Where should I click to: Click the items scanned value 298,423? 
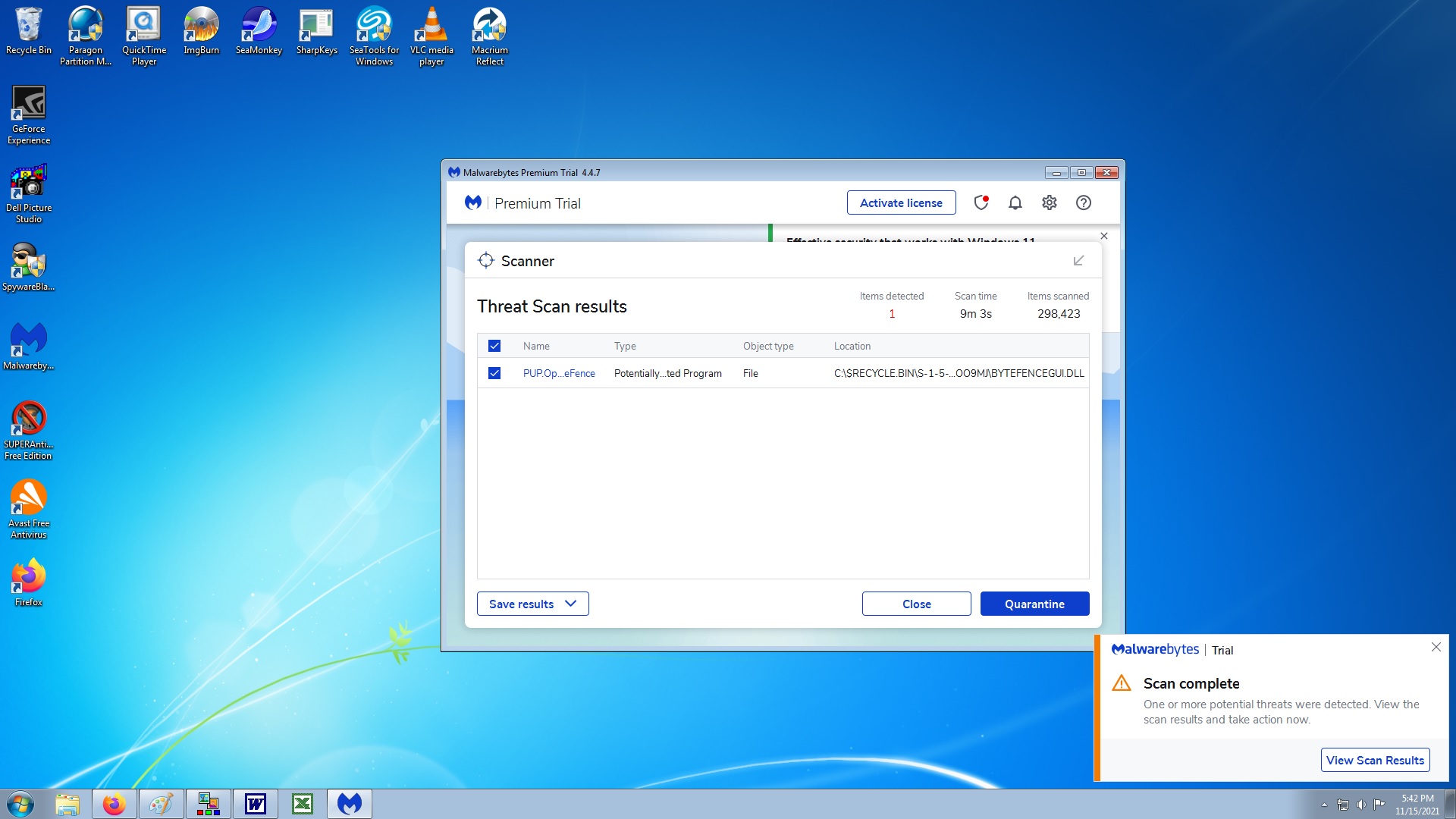coord(1059,314)
